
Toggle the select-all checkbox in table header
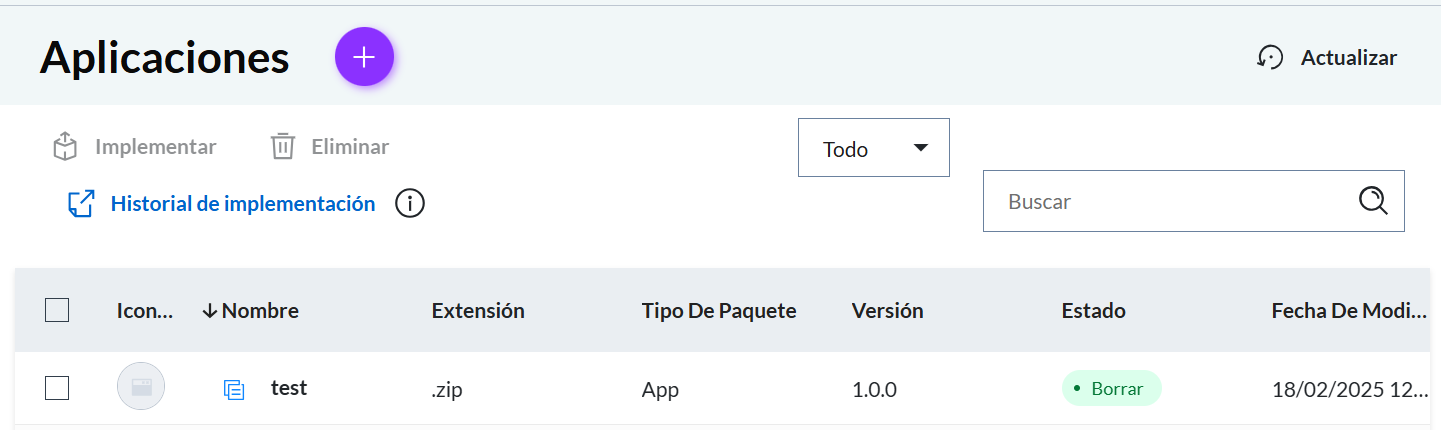point(57,311)
